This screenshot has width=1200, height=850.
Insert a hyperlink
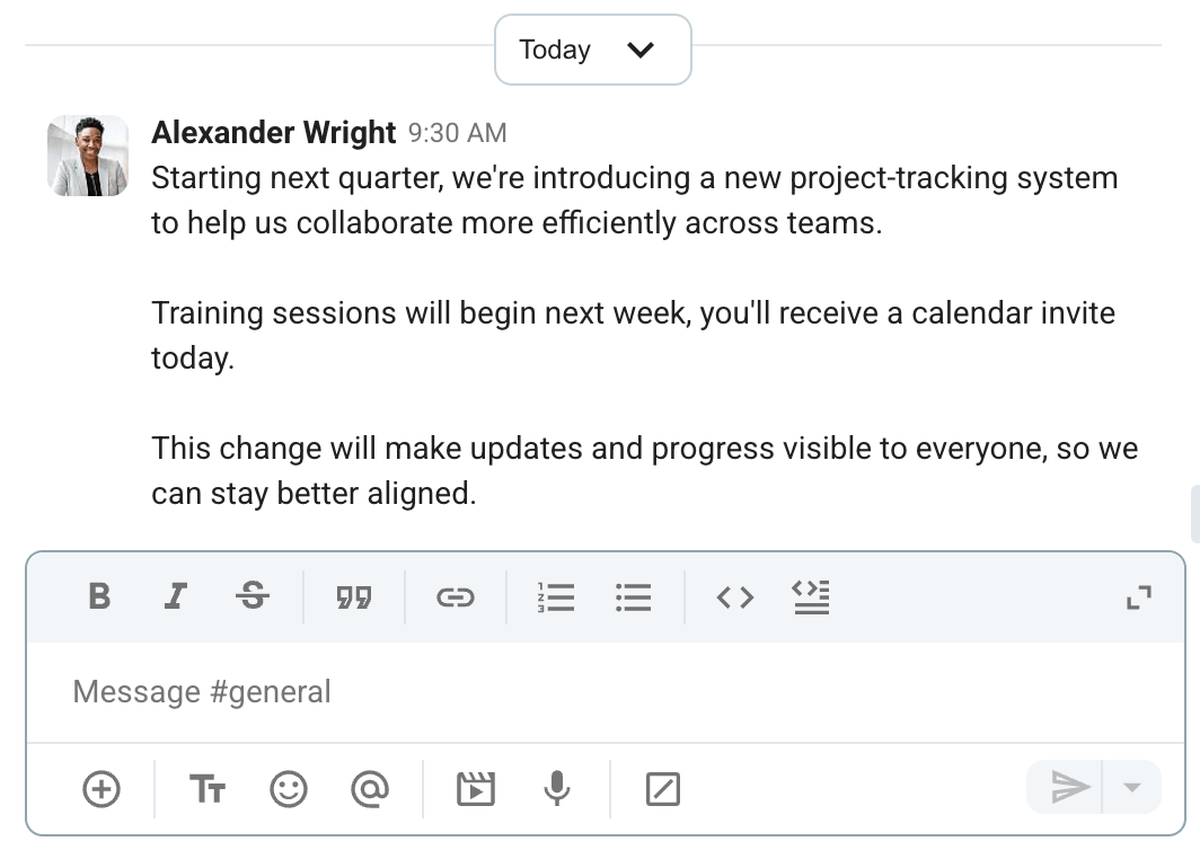tap(456, 597)
